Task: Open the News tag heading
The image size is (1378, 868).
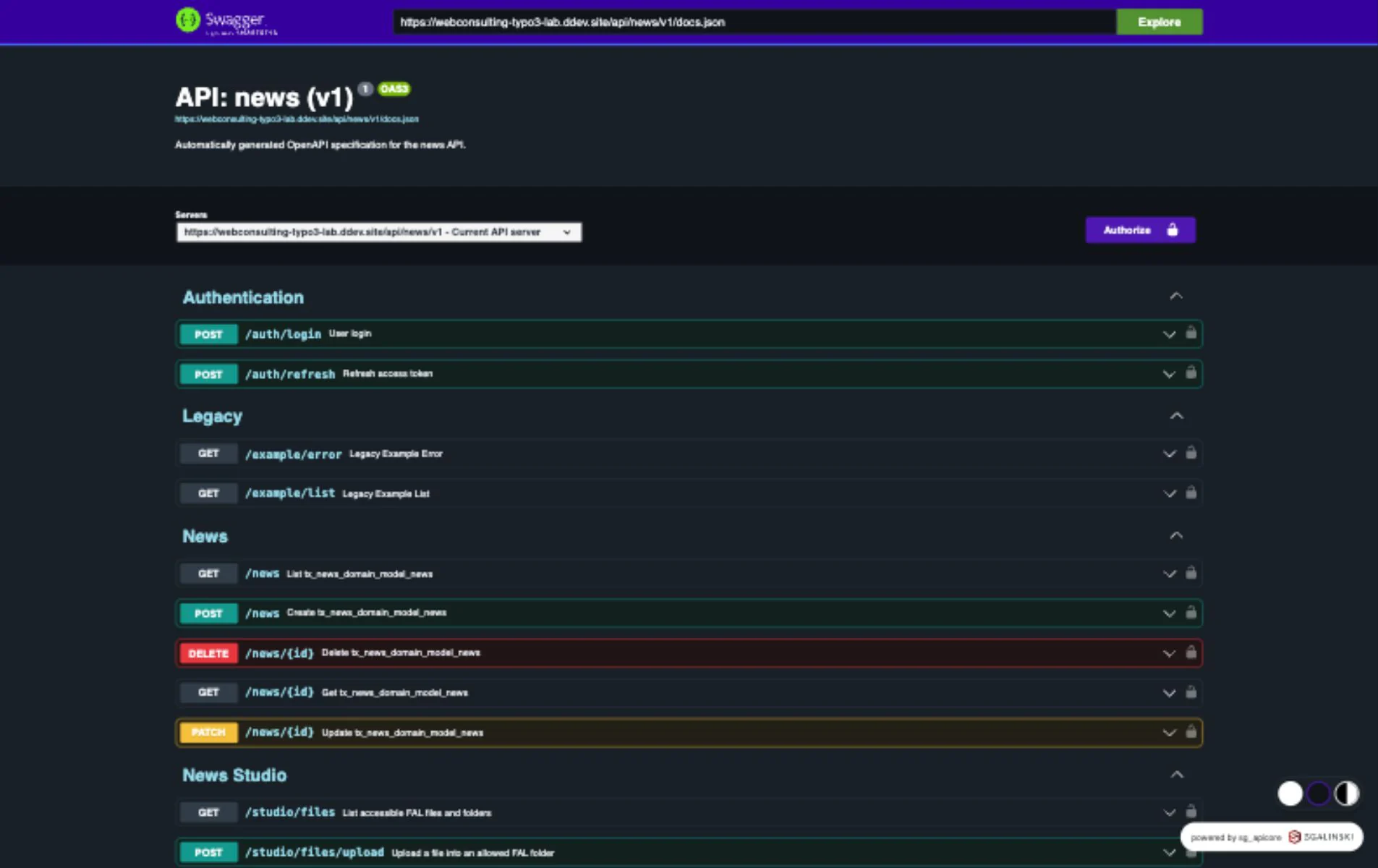Action: coord(205,536)
